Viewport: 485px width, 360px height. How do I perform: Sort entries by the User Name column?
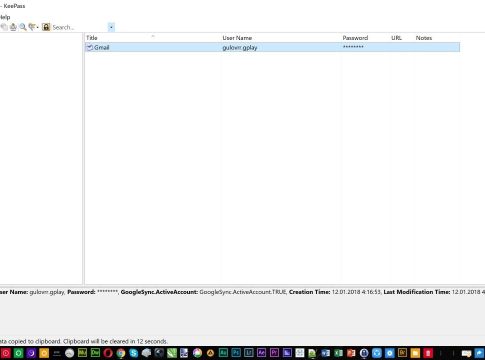pyautogui.click(x=237, y=38)
